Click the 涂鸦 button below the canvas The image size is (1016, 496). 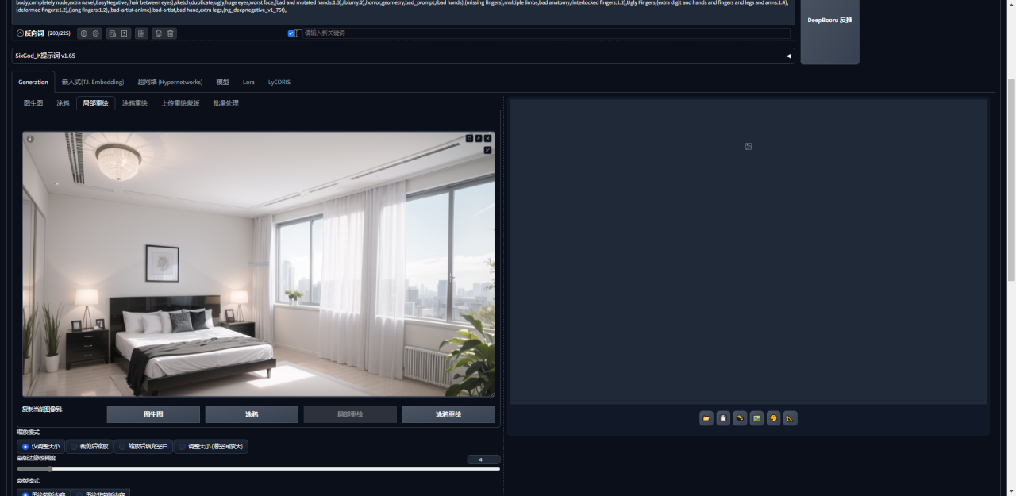click(x=251, y=414)
